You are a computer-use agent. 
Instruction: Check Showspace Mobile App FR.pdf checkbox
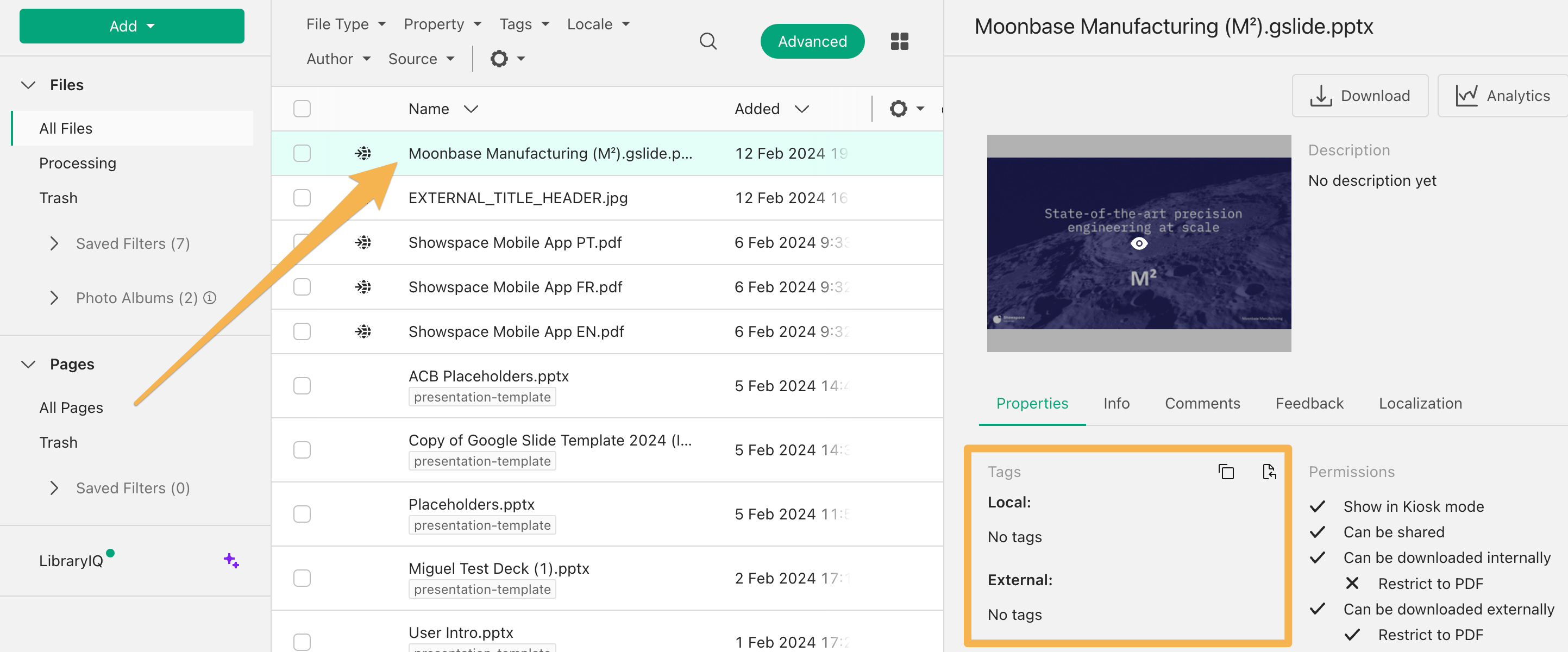coord(302,287)
